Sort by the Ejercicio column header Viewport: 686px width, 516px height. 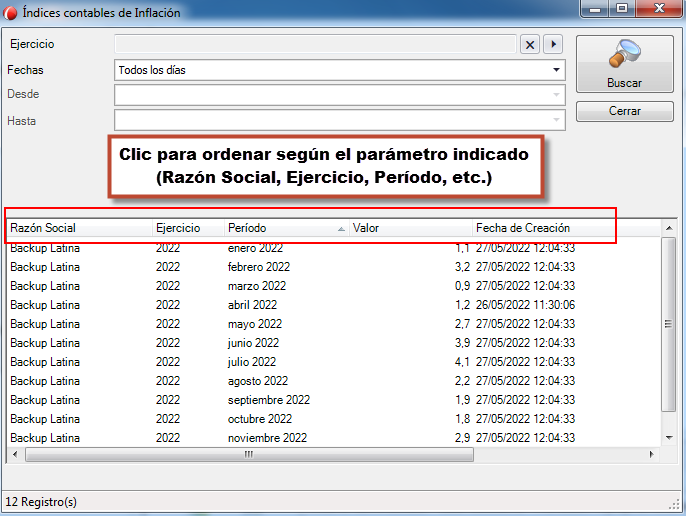click(x=188, y=228)
